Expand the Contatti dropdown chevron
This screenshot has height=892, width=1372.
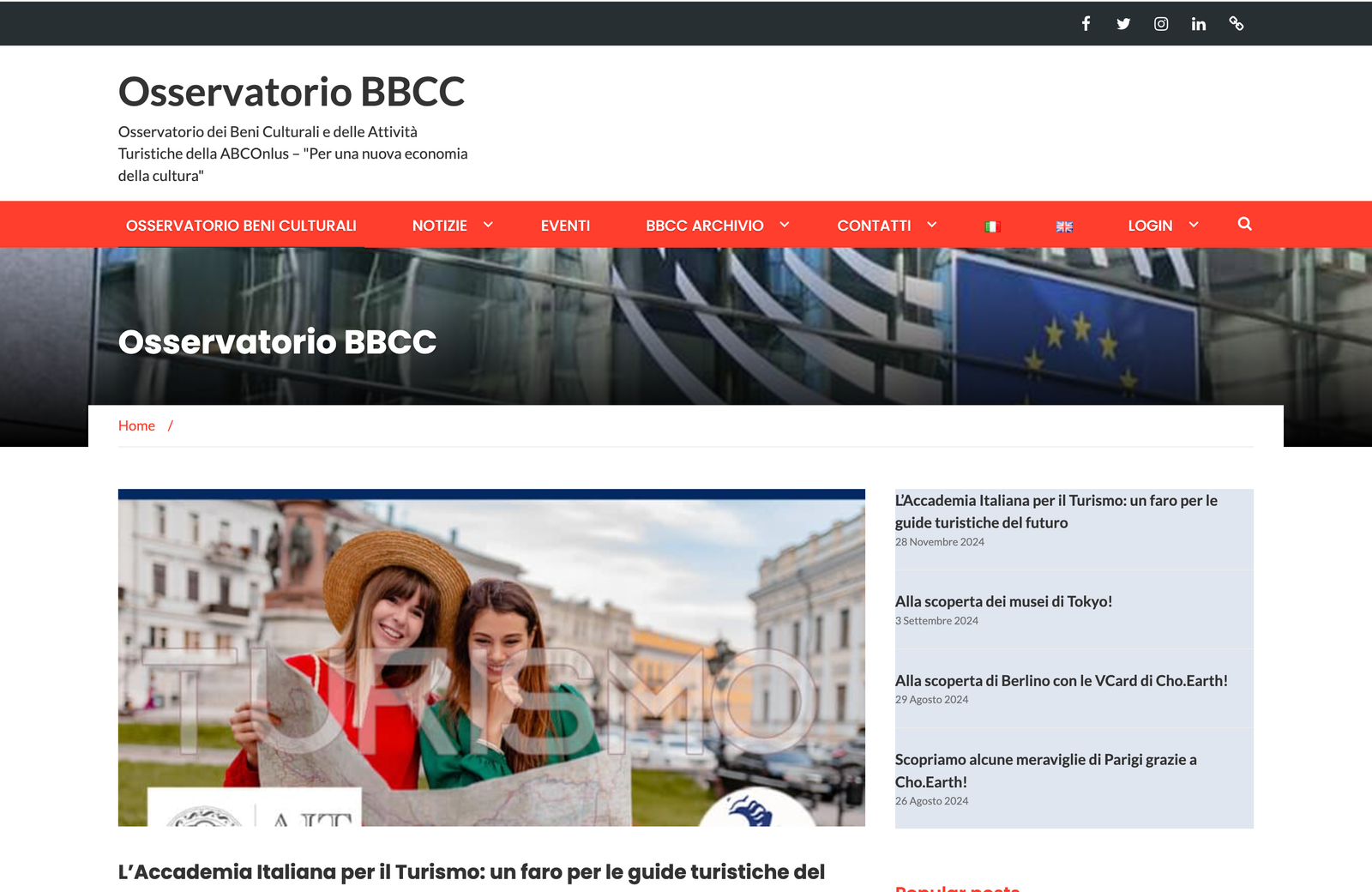[x=932, y=225]
